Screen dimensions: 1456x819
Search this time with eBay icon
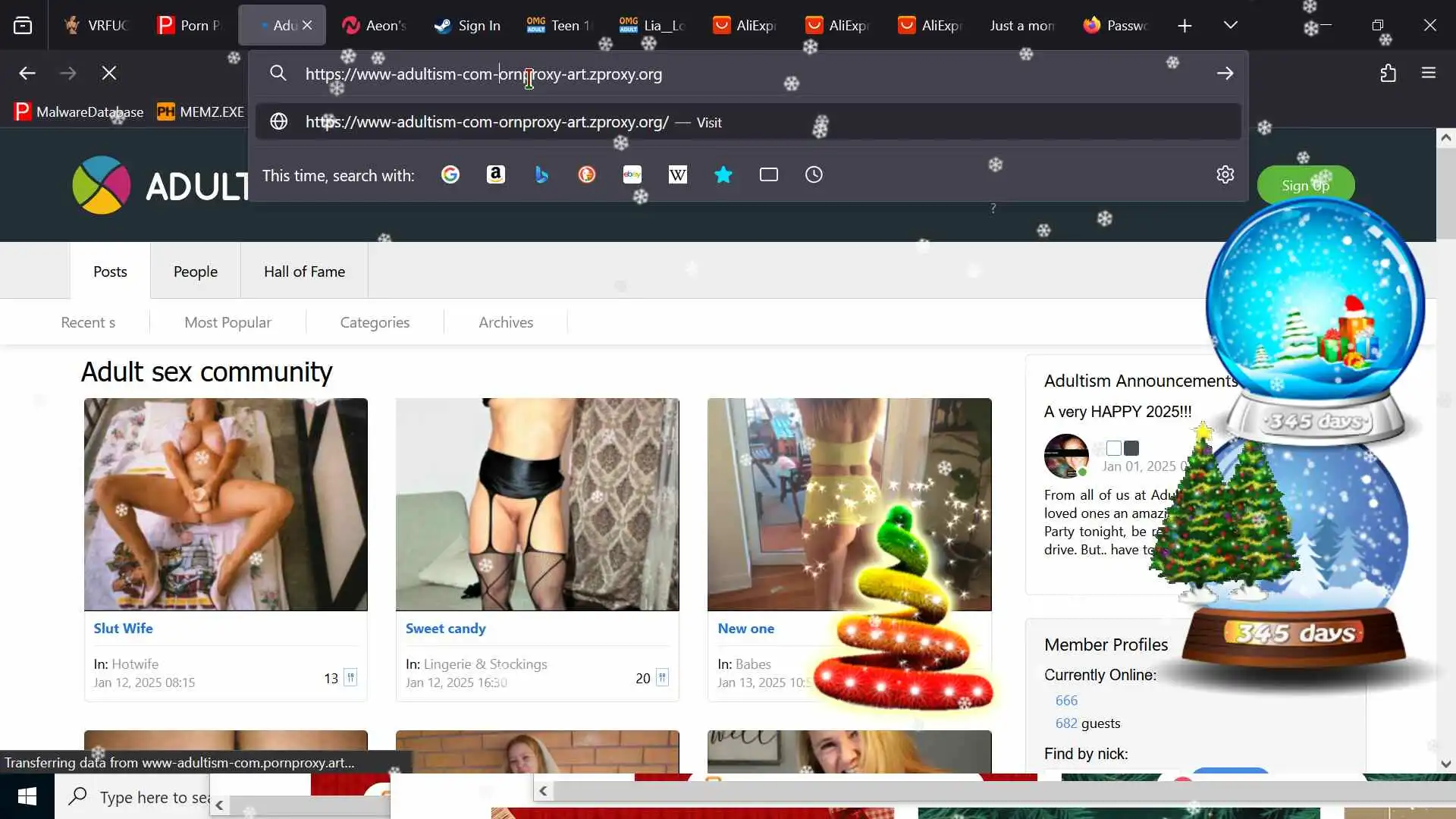pos(632,175)
